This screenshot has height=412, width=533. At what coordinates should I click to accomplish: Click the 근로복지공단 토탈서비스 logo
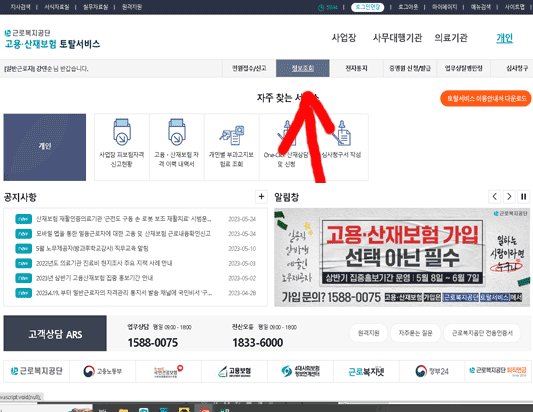(x=52, y=39)
